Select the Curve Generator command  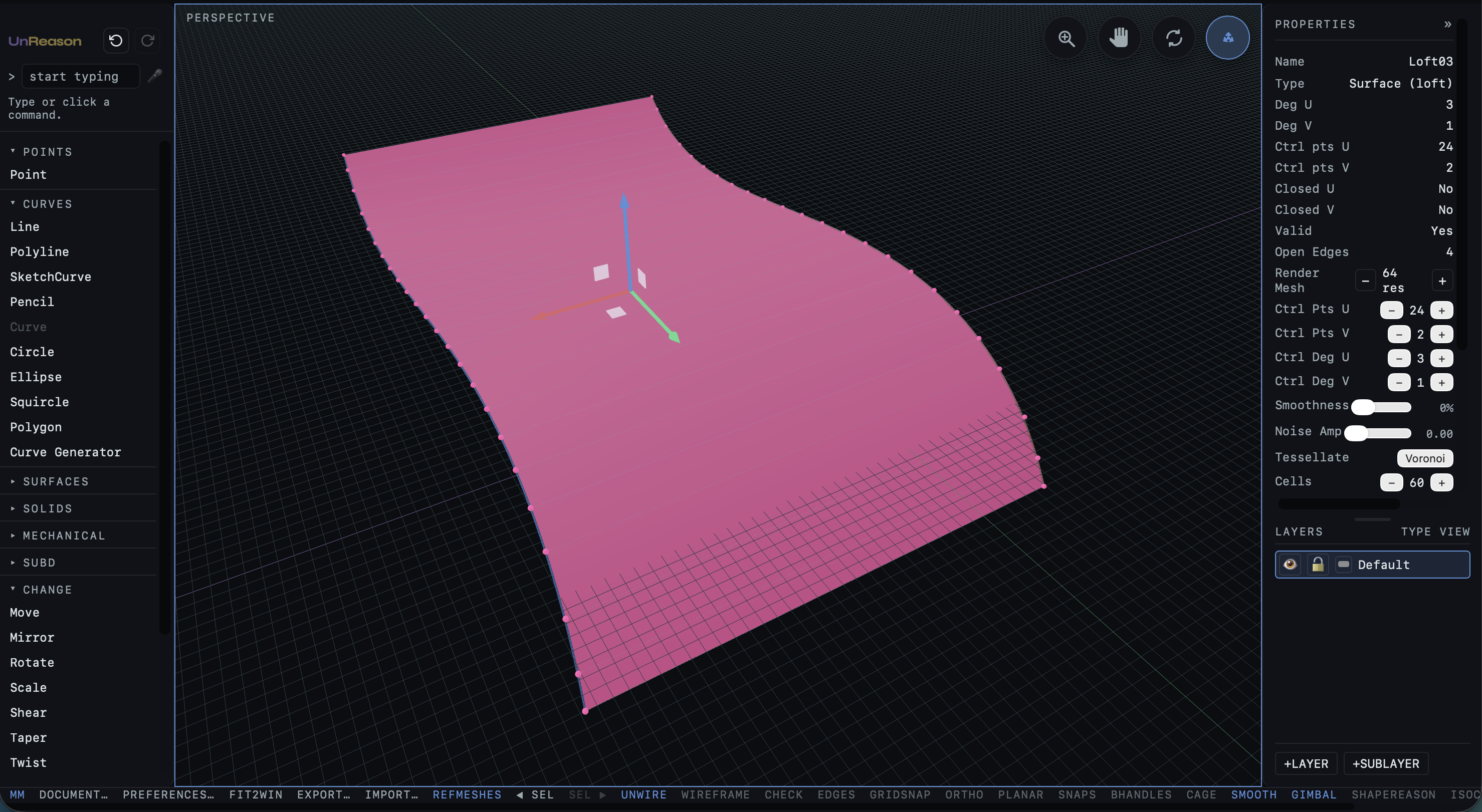tap(66, 452)
